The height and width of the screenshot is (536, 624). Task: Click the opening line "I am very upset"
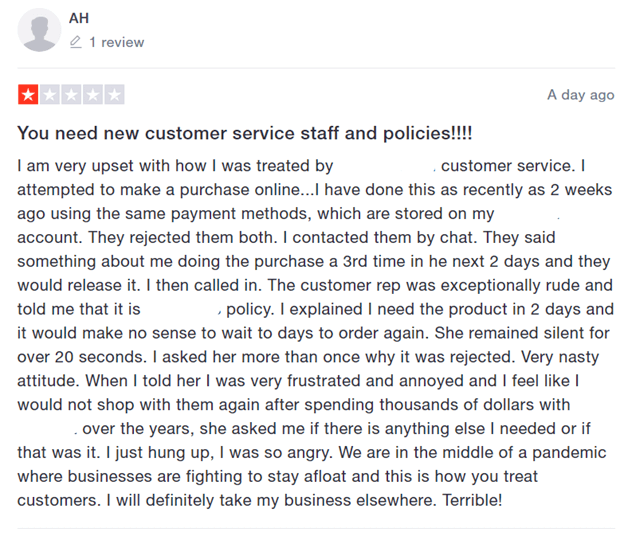pos(73,166)
